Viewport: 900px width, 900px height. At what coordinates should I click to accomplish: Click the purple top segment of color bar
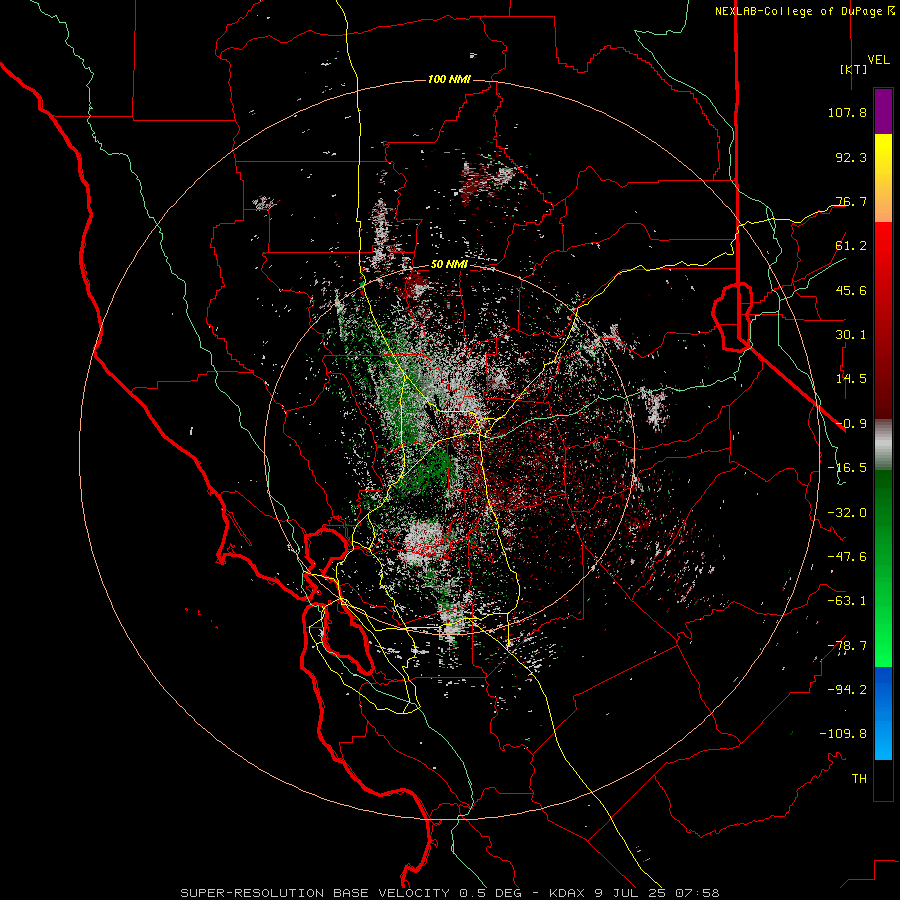pyautogui.click(x=883, y=111)
